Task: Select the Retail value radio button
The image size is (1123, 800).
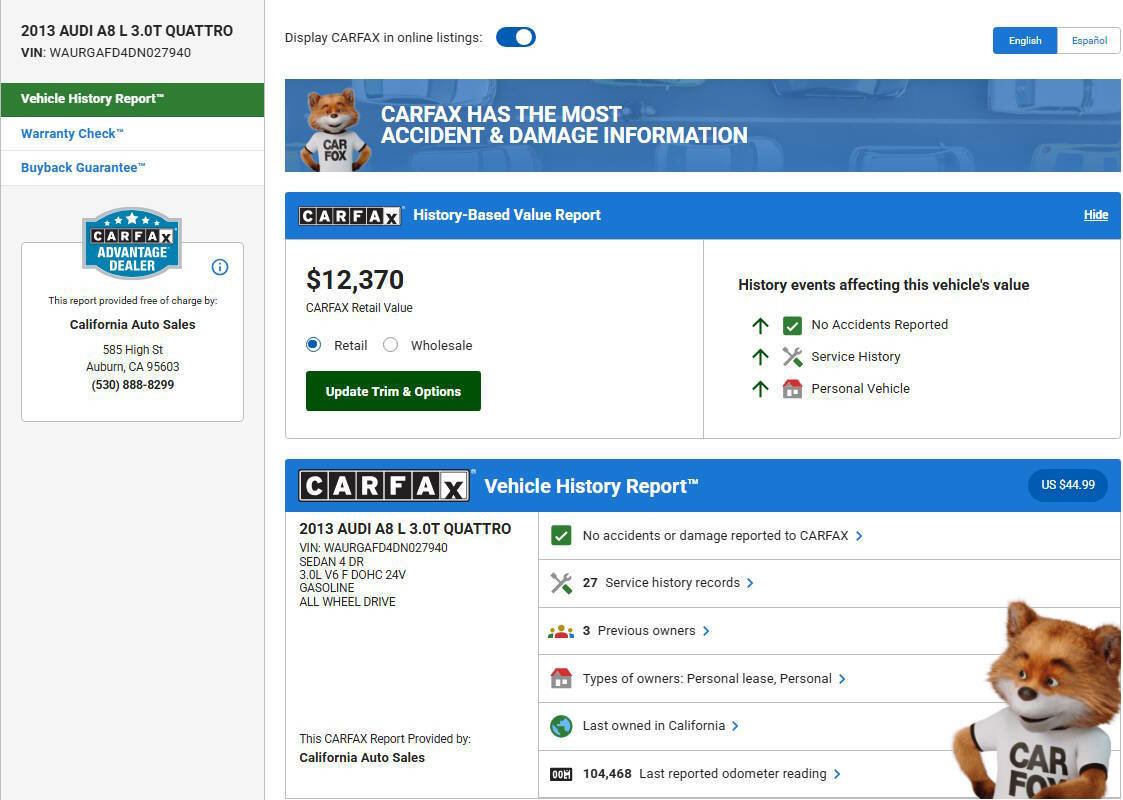Action: [313, 345]
